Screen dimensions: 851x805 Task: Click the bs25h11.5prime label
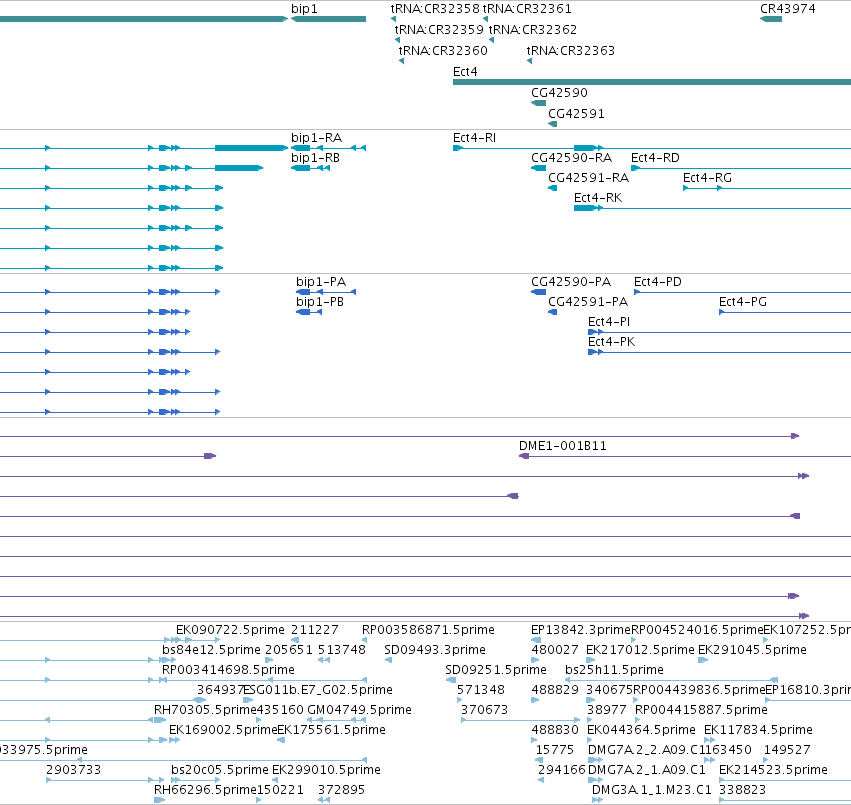click(x=614, y=670)
